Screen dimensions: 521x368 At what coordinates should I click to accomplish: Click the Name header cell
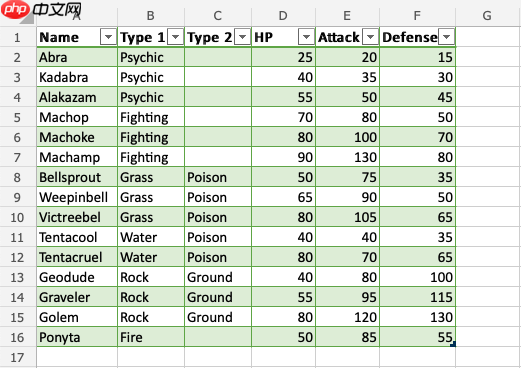77,37
